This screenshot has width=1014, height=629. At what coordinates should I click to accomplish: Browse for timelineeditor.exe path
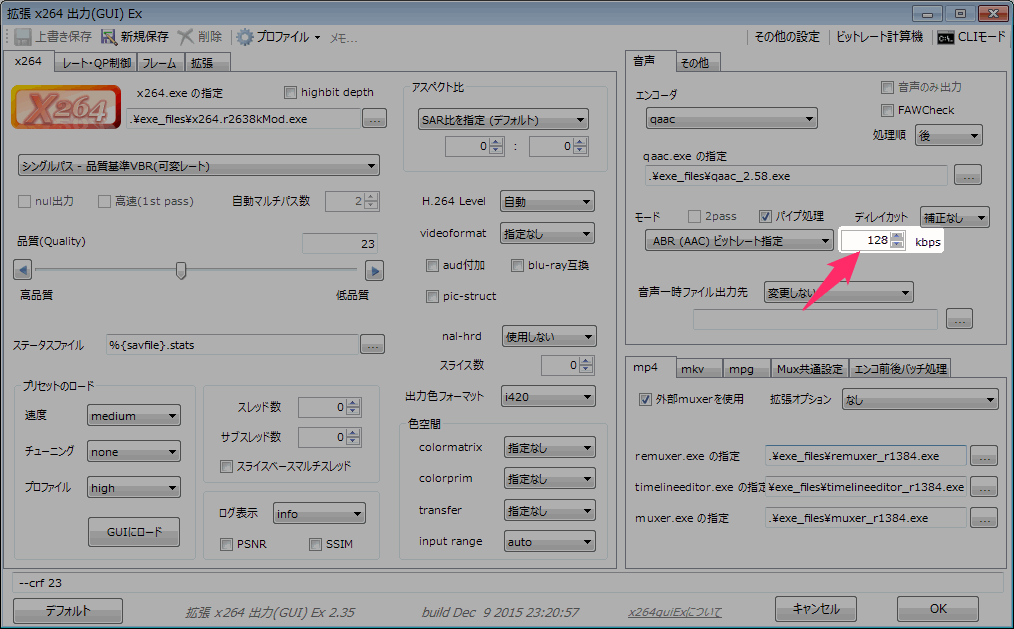click(984, 487)
